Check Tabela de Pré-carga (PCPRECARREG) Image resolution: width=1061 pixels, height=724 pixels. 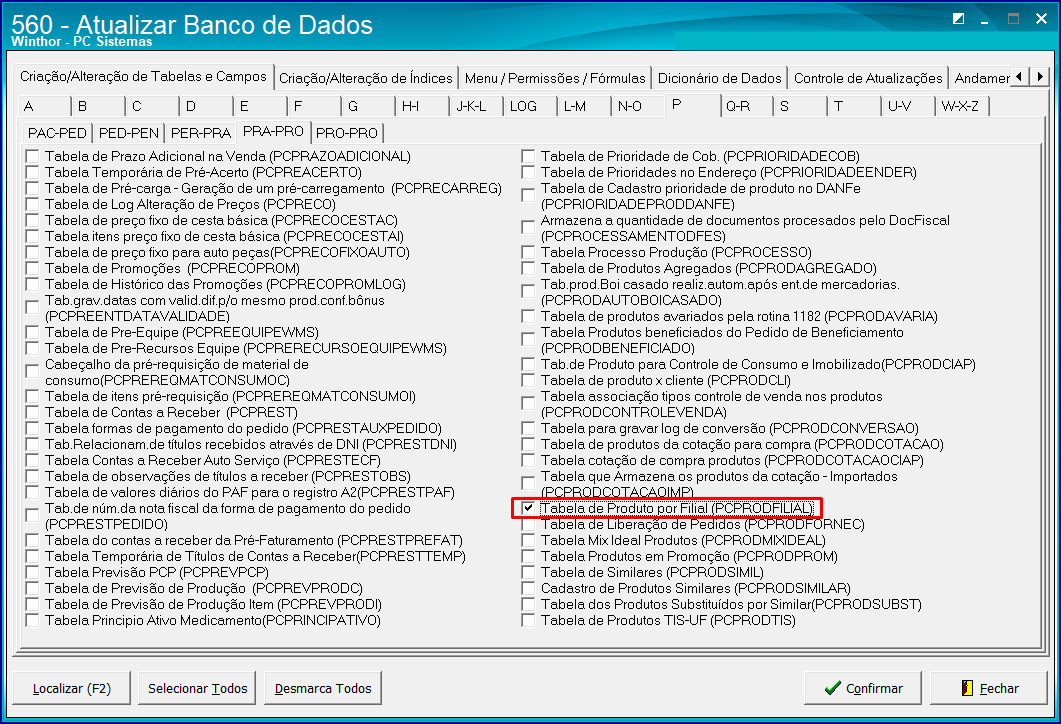(32, 188)
